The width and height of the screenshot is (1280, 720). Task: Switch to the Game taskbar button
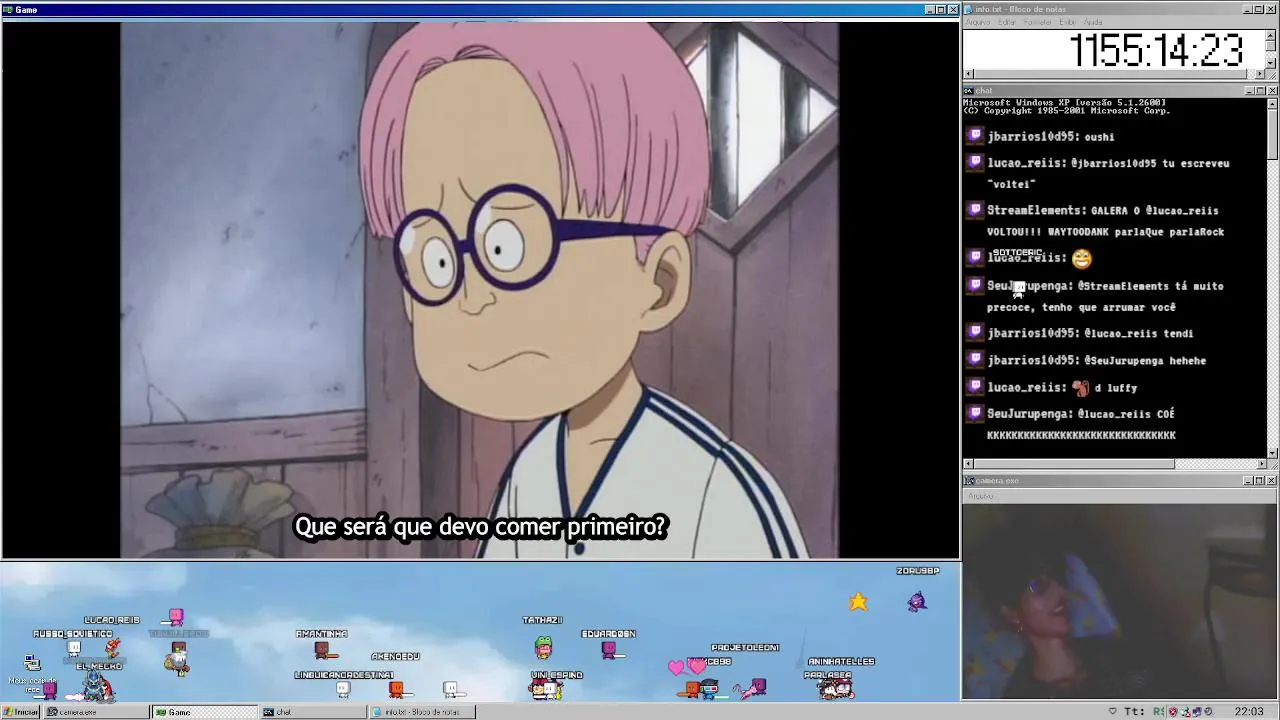coord(204,712)
